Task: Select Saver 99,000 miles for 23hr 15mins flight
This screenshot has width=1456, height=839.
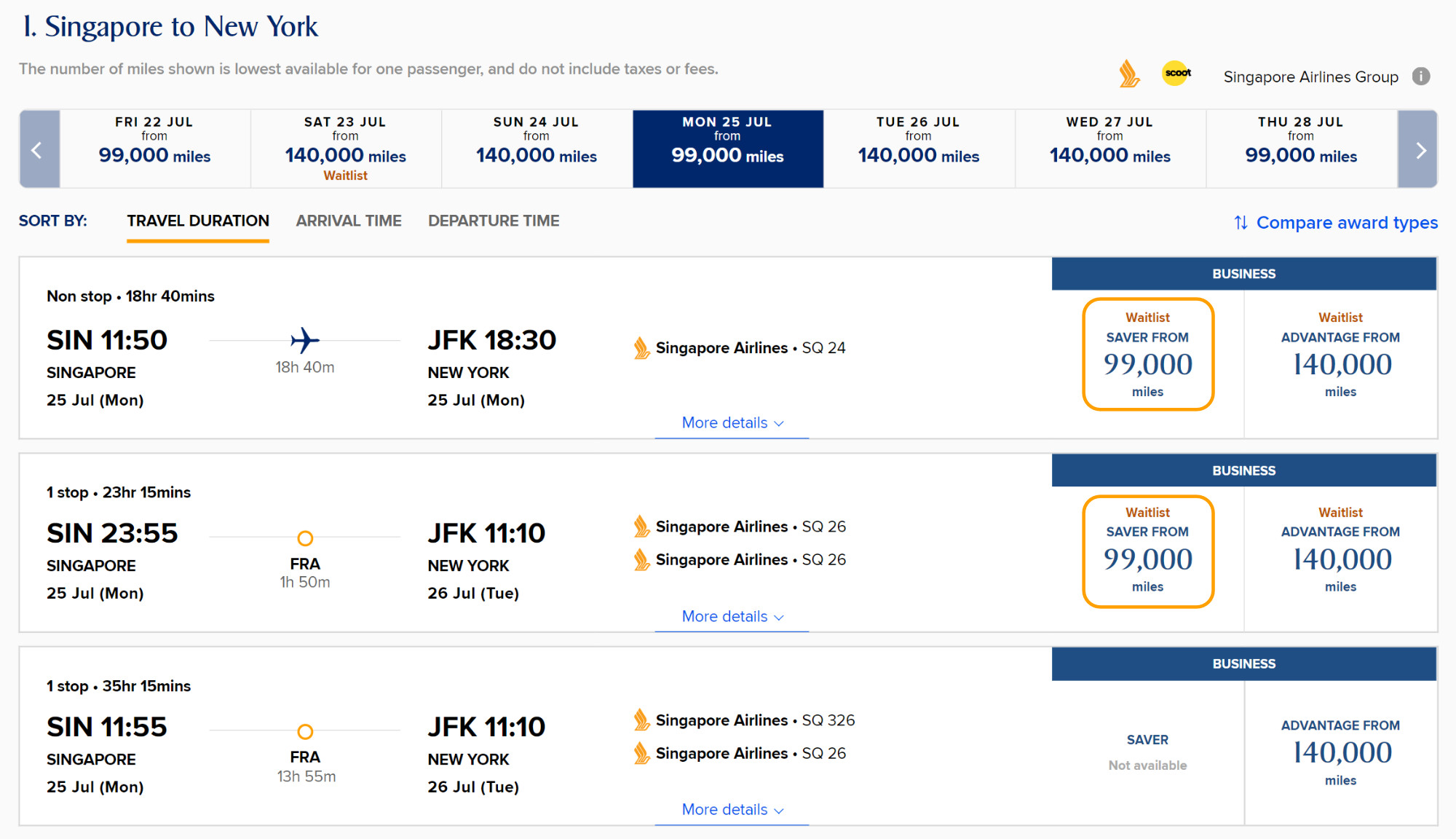Action: (1148, 551)
